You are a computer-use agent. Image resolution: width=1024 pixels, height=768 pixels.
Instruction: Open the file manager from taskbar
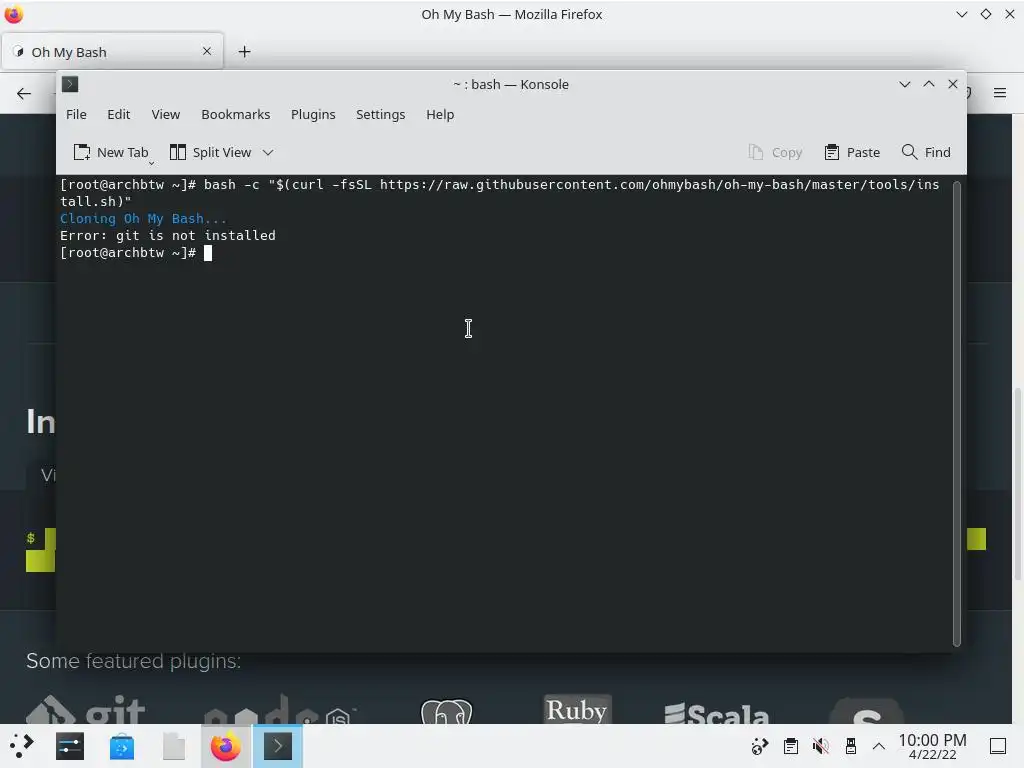(174, 746)
